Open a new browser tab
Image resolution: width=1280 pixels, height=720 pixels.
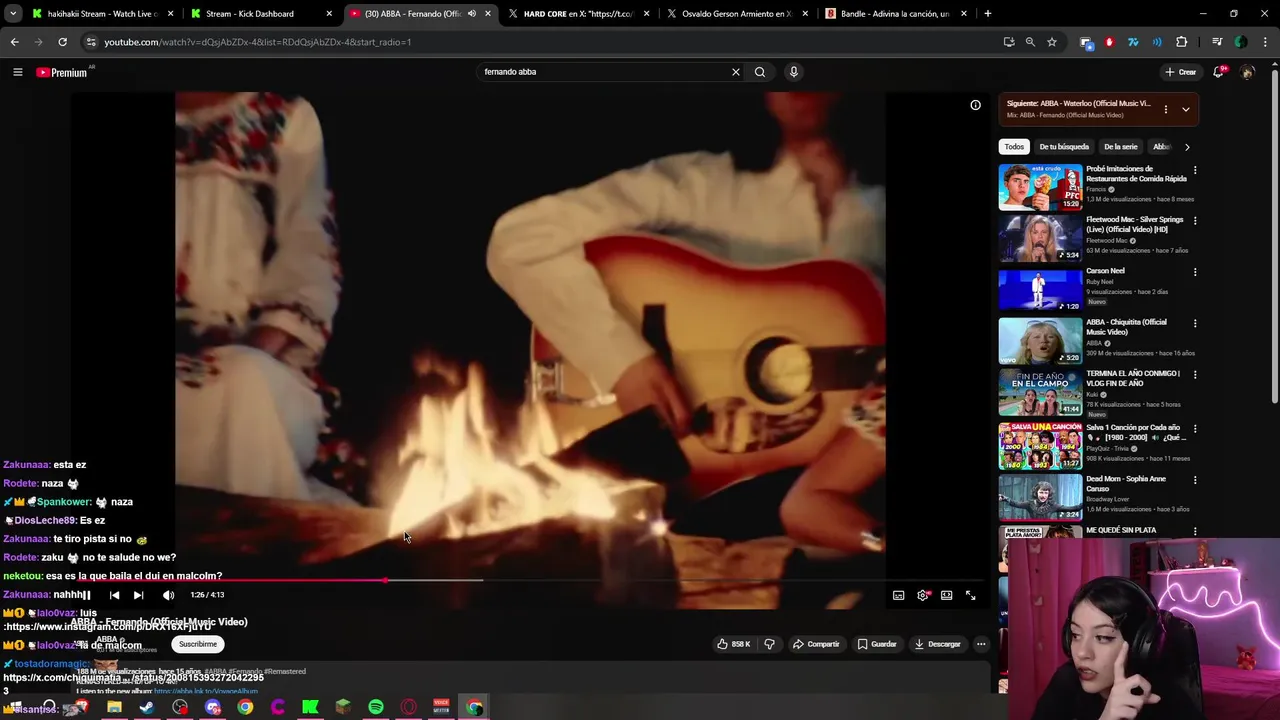click(987, 14)
